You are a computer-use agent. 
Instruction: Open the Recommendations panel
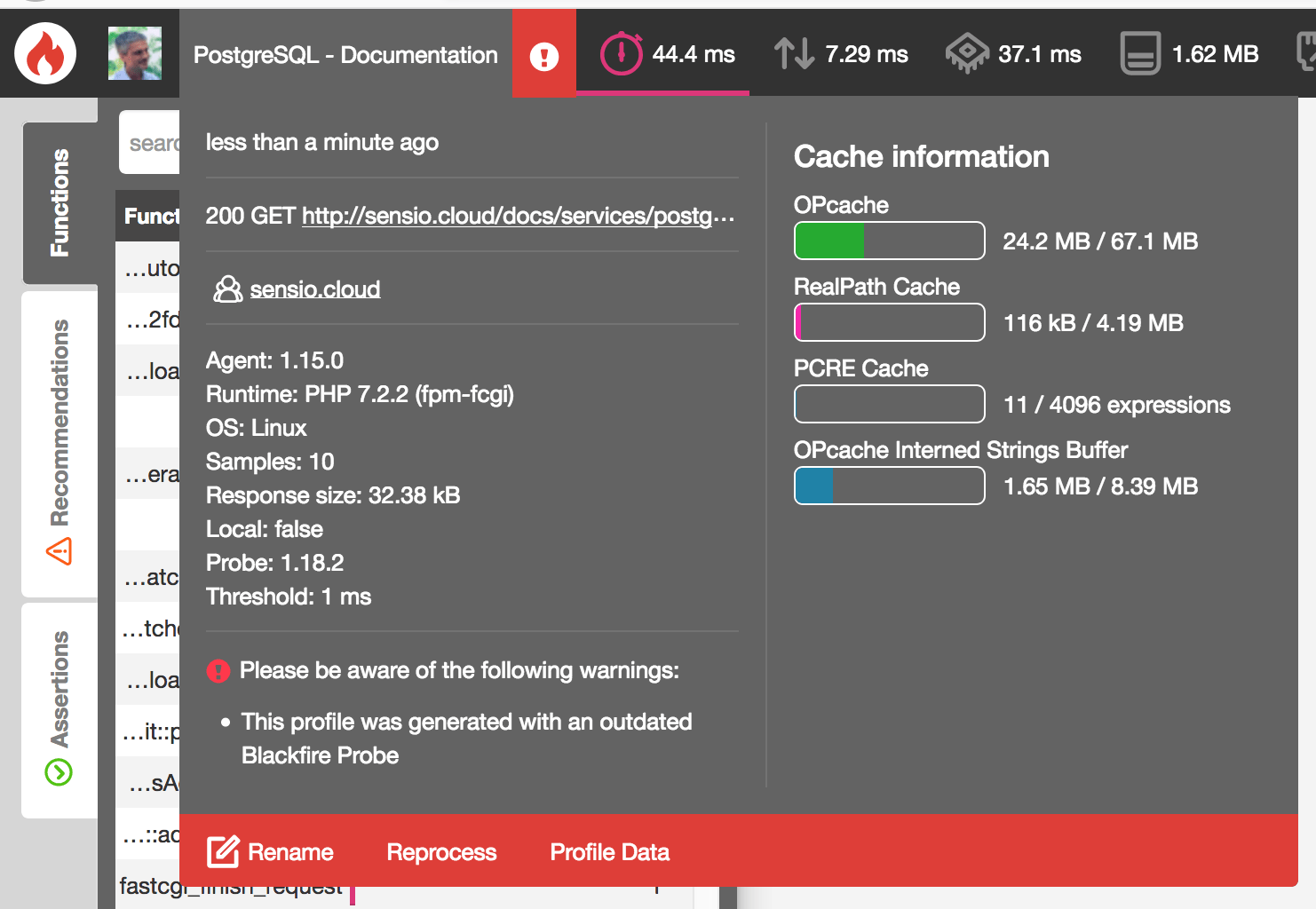pos(59,417)
